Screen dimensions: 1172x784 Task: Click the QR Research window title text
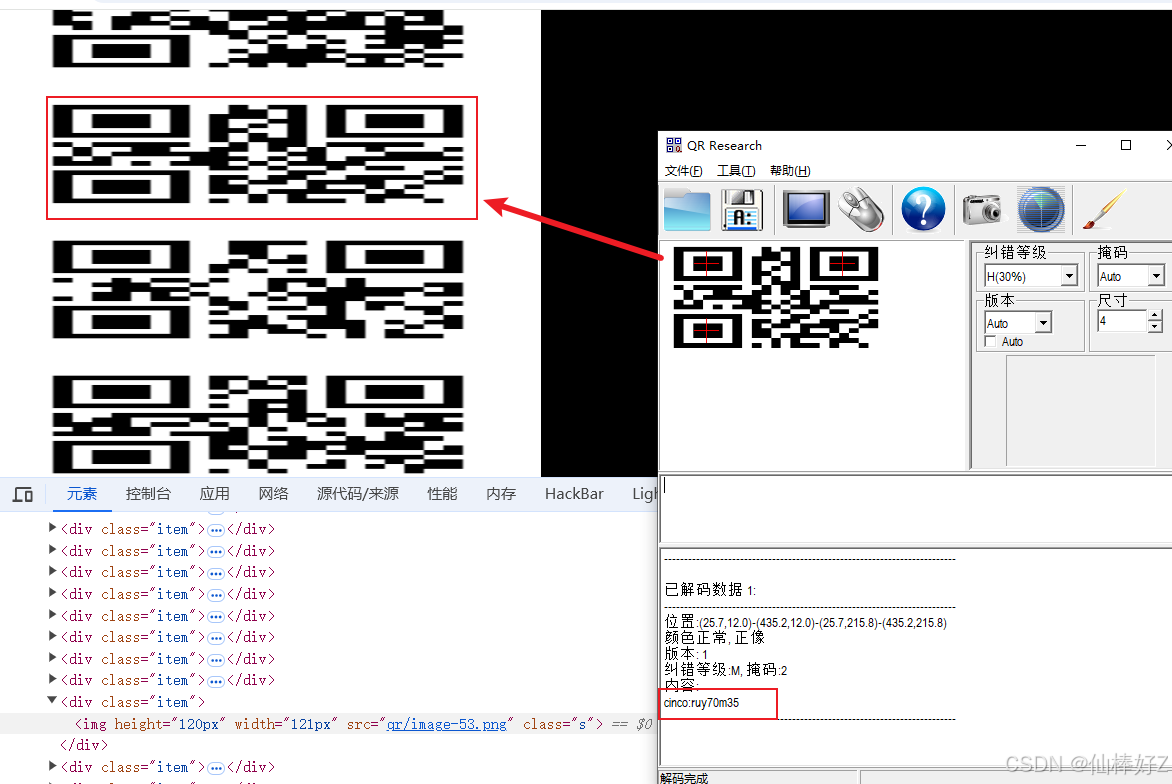click(x=724, y=146)
